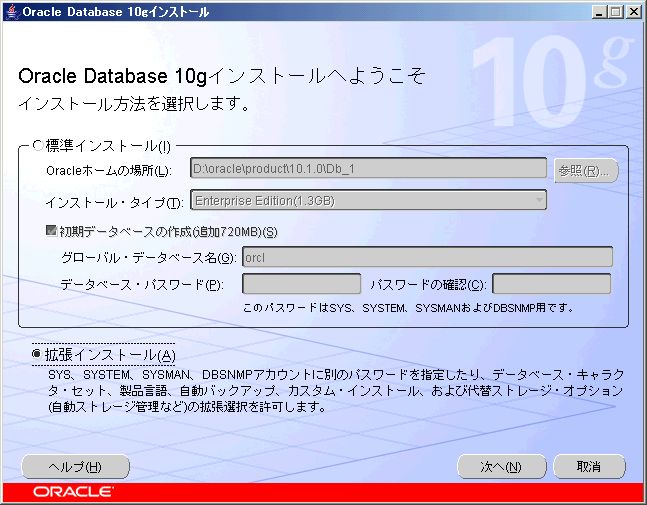This screenshot has width=647, height=505.
Task: Minimize the Oracle installer window
Action: [599, 12]
